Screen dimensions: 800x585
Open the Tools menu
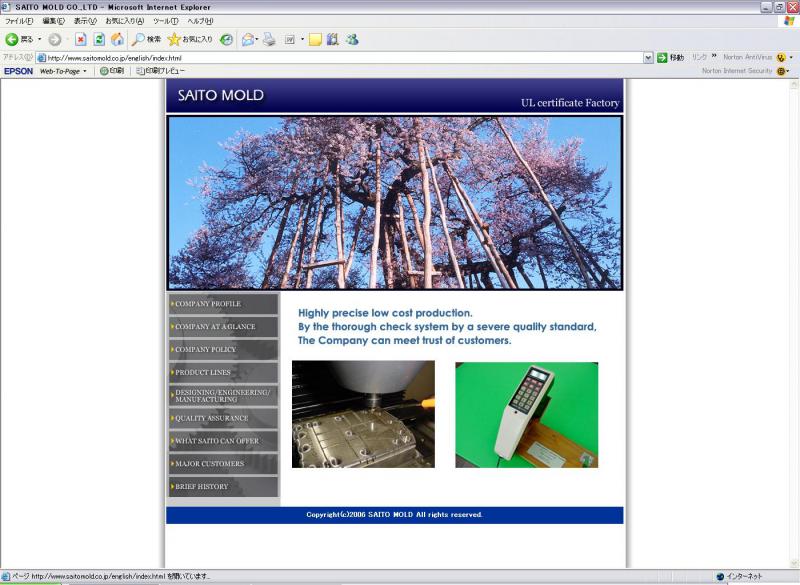point(166,21)
